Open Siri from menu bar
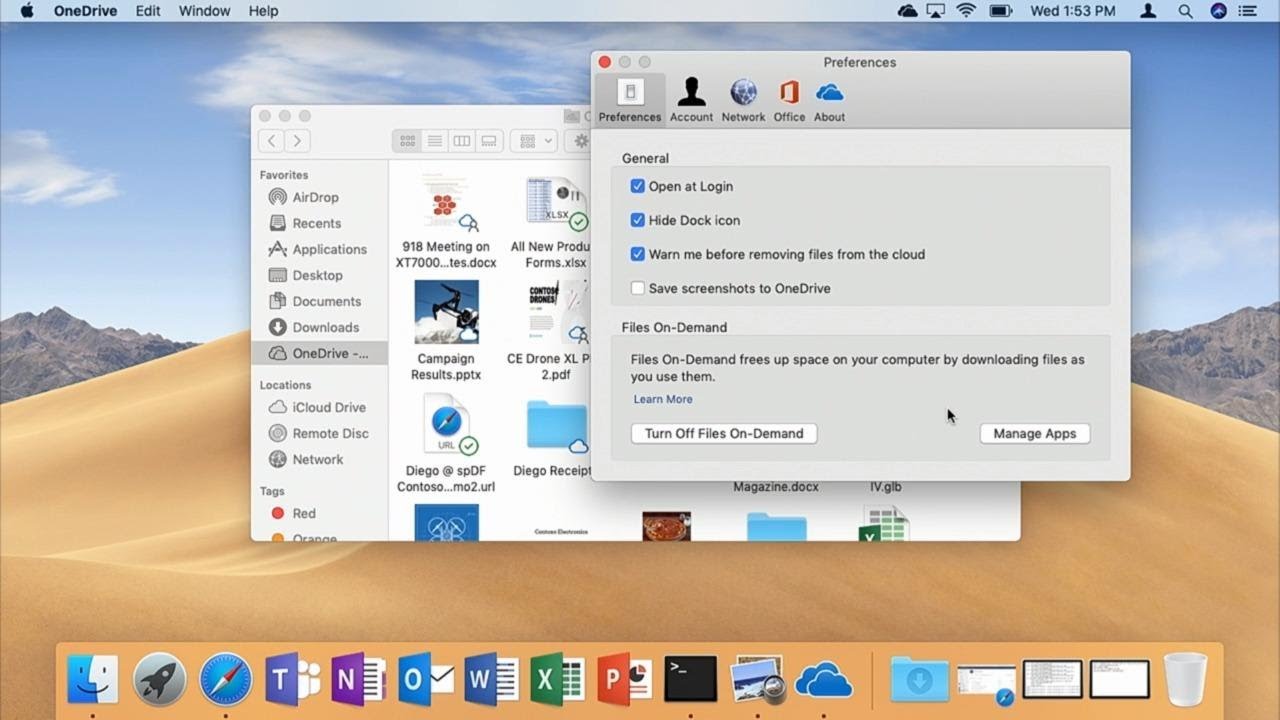 coord(1218,11)
